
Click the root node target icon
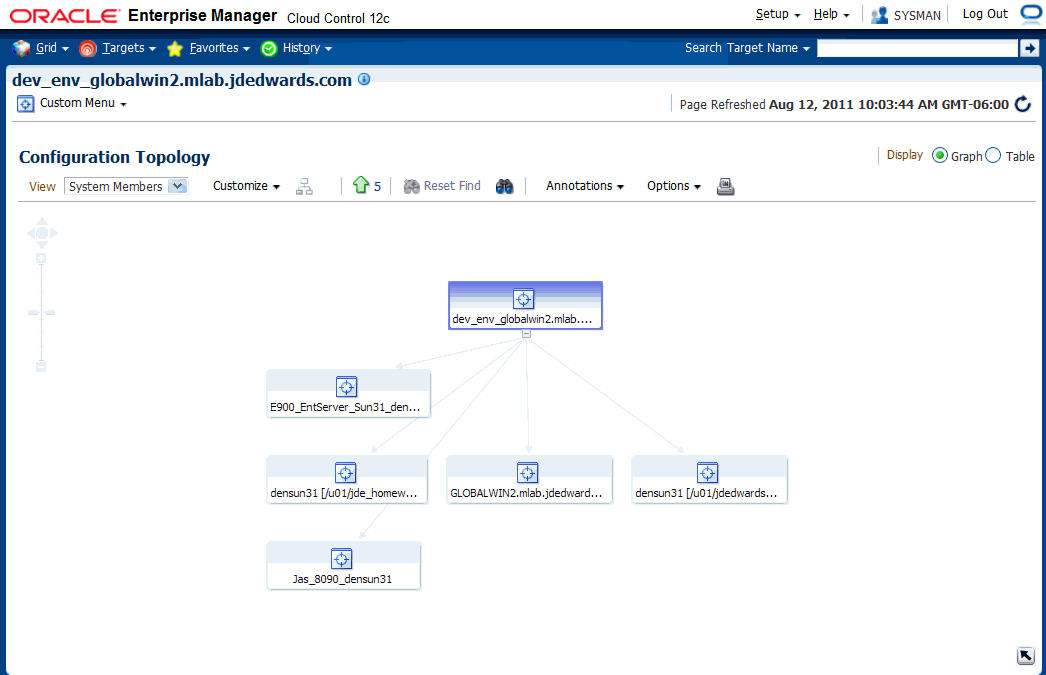(524, 299)
